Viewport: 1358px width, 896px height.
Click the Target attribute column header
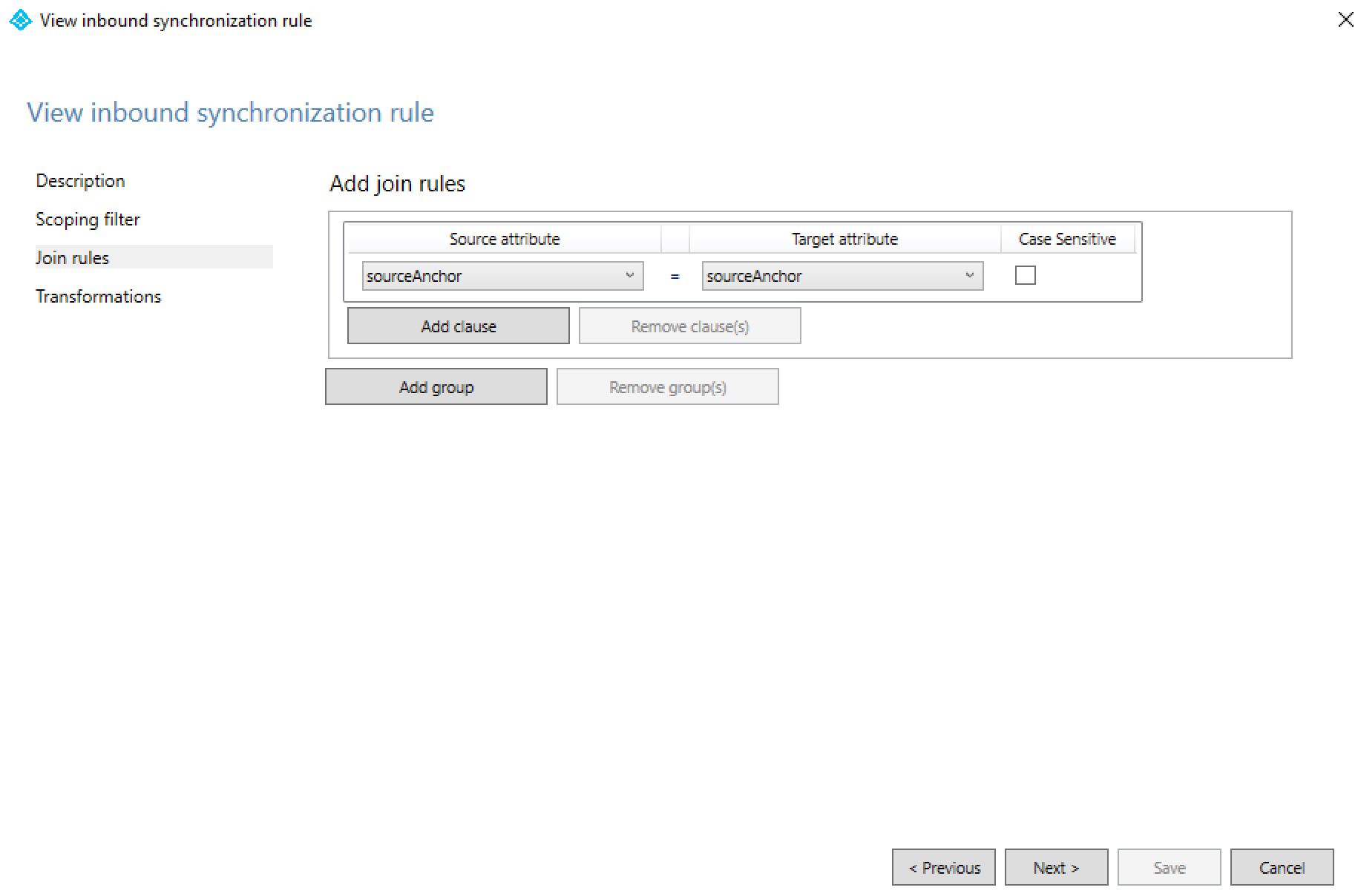pyautogui.click(x=844, y=239)
